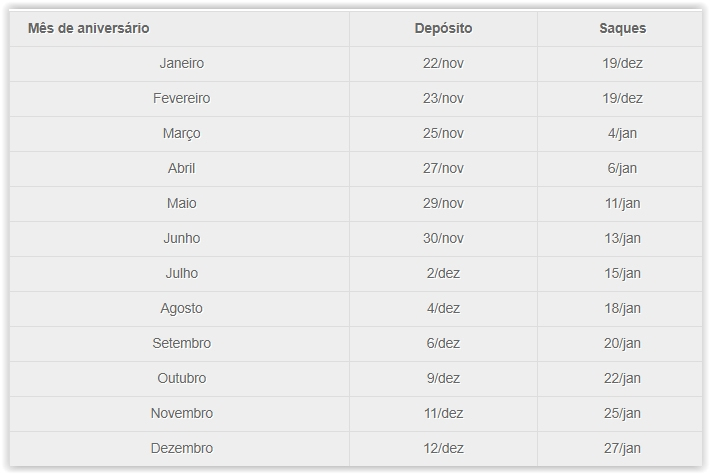Select the Outubro month cell

tap(181, 378)
